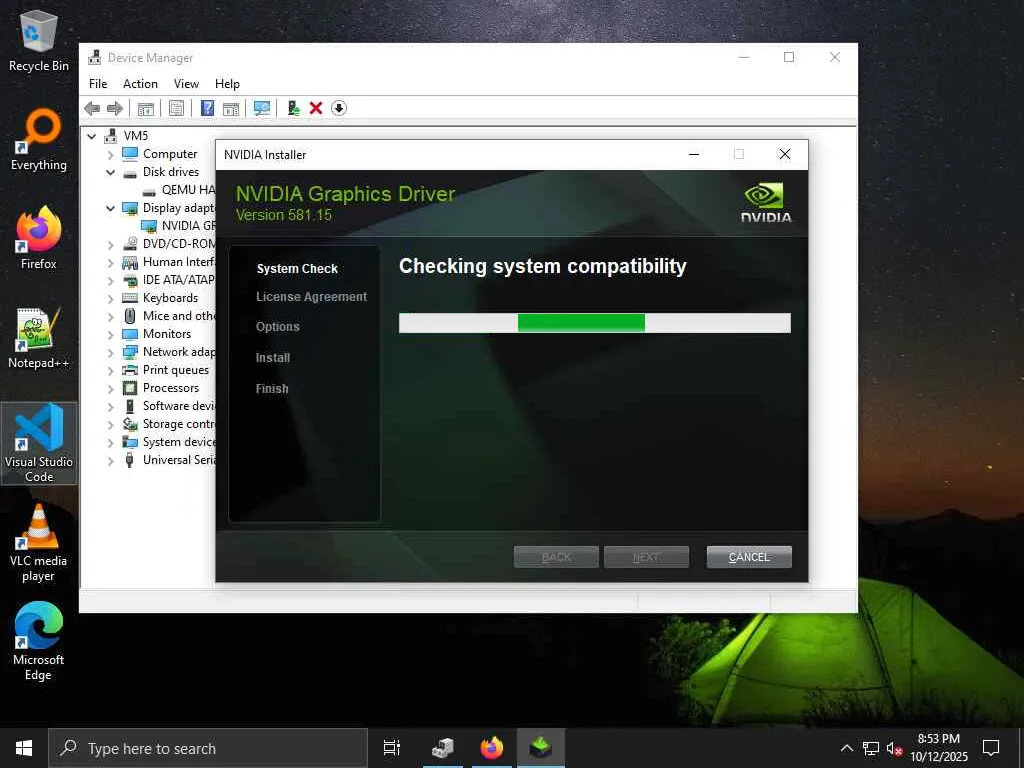Minimize the NVIDIA Installer window
1024x768 pixels.
pos(694,155)
